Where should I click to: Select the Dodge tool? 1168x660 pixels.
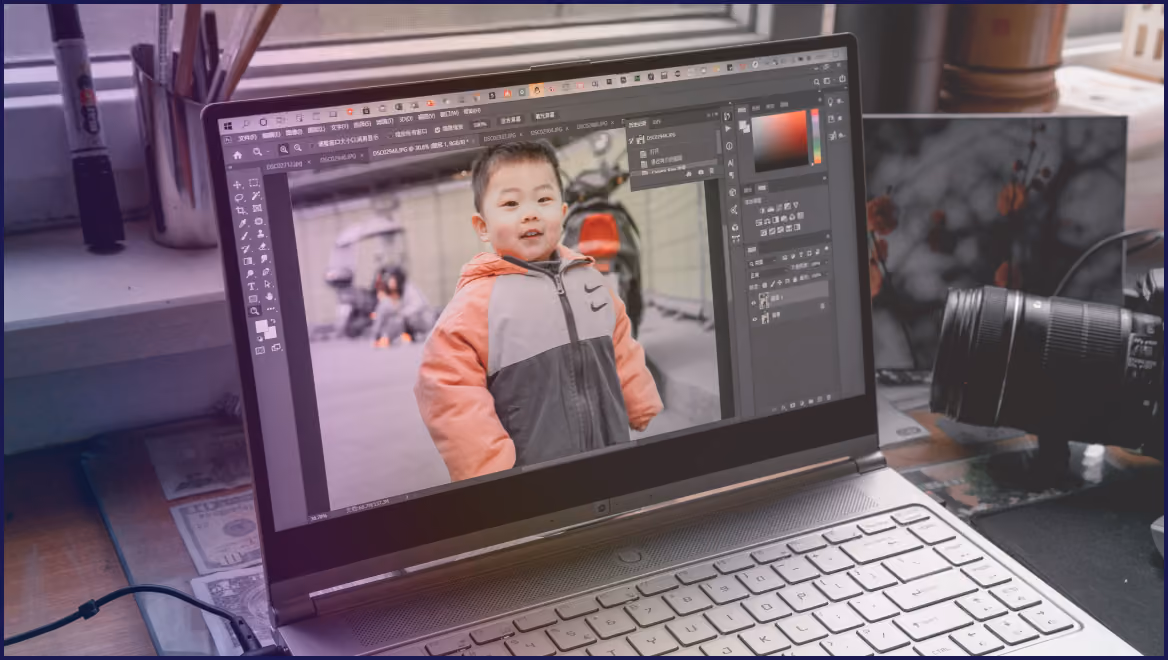point(250,273)
